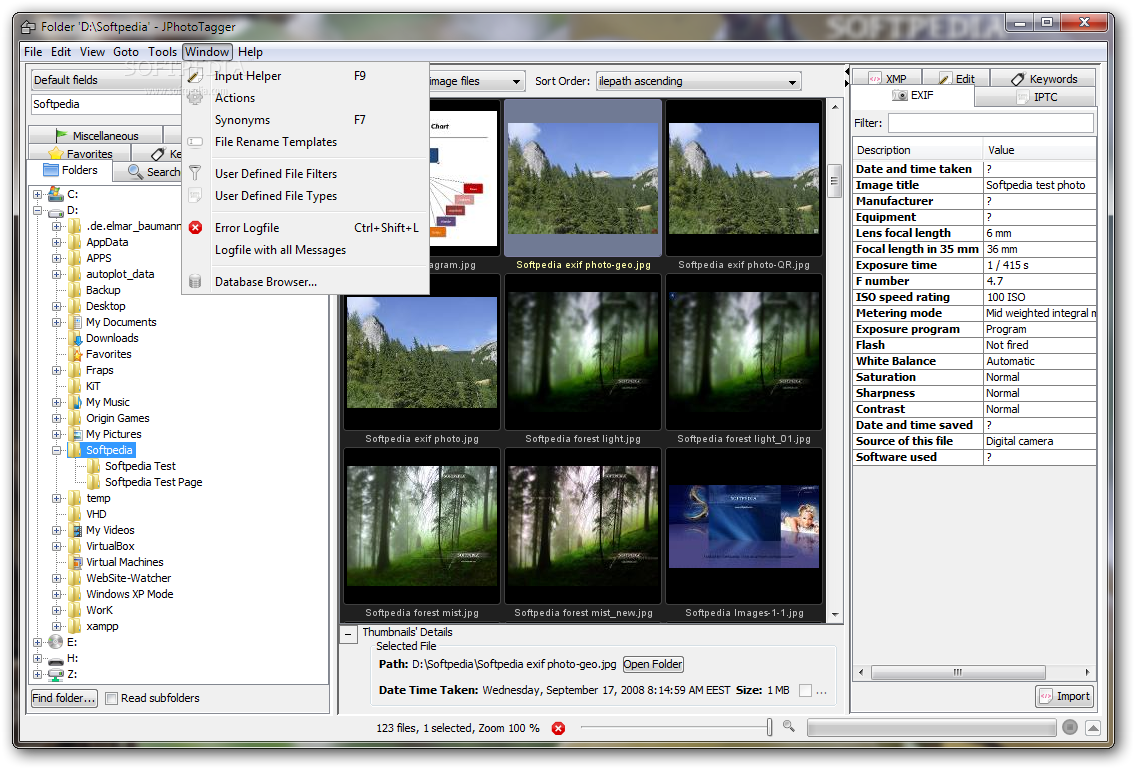Click the C: drive Windows icon
This screenshot has height=769, width=1135.
point(56,194)
